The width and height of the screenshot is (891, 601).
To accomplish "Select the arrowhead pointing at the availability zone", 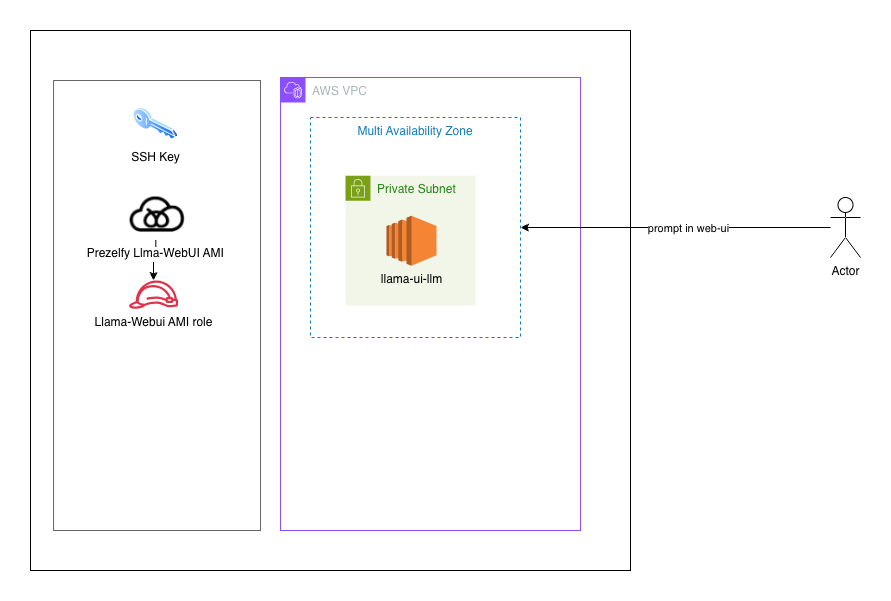I will [526, 228].
